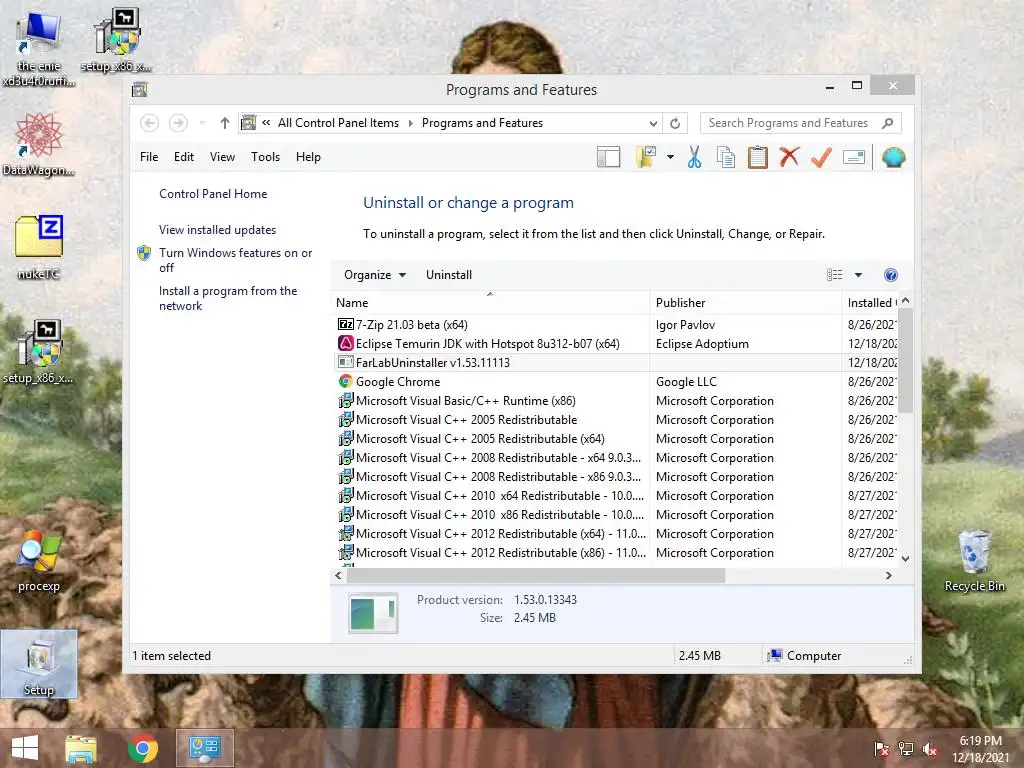The width and height of the screenshot is (1024, 768).
Task: Click the Paste clipboard toolbar icon
Action: 758,157
